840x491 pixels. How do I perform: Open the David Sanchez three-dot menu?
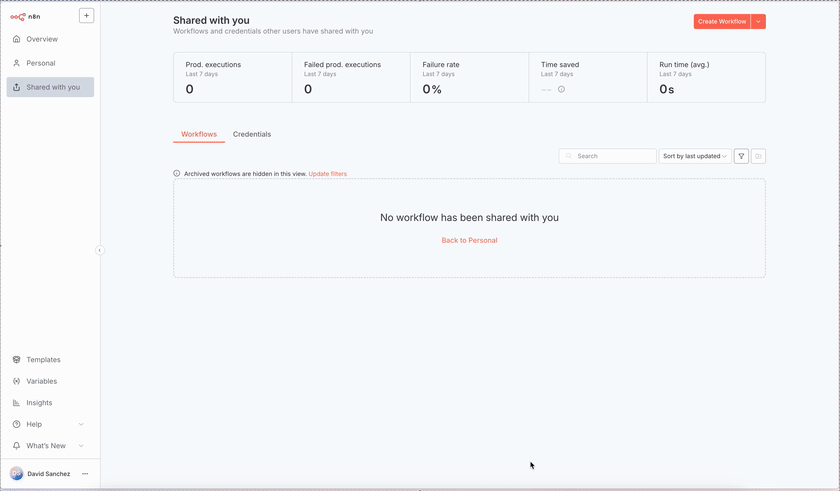(85, 474)
